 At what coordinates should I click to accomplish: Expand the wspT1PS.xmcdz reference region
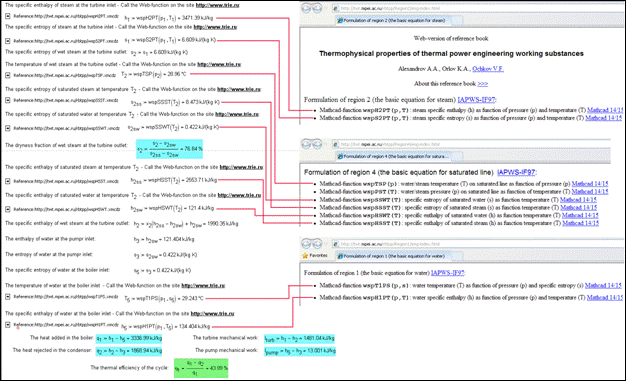[x=8, y=297]
